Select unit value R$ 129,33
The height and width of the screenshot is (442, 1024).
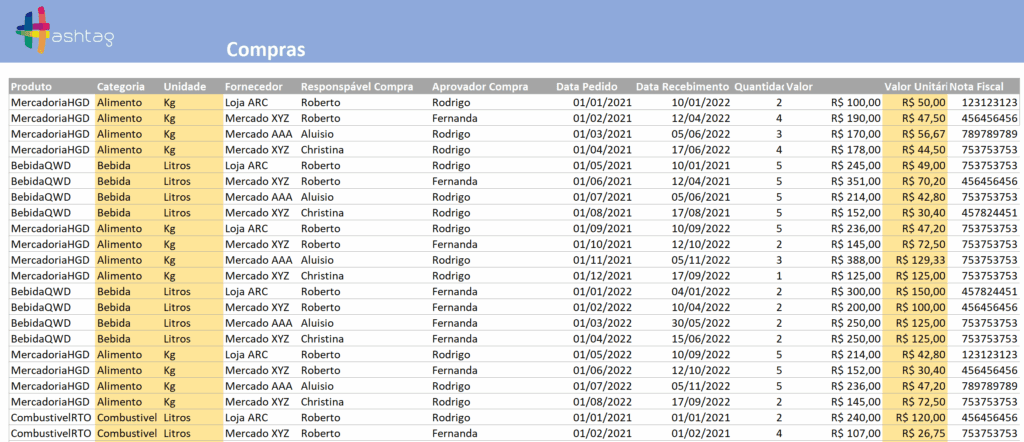pyautogui.click(x=921, y=260)
